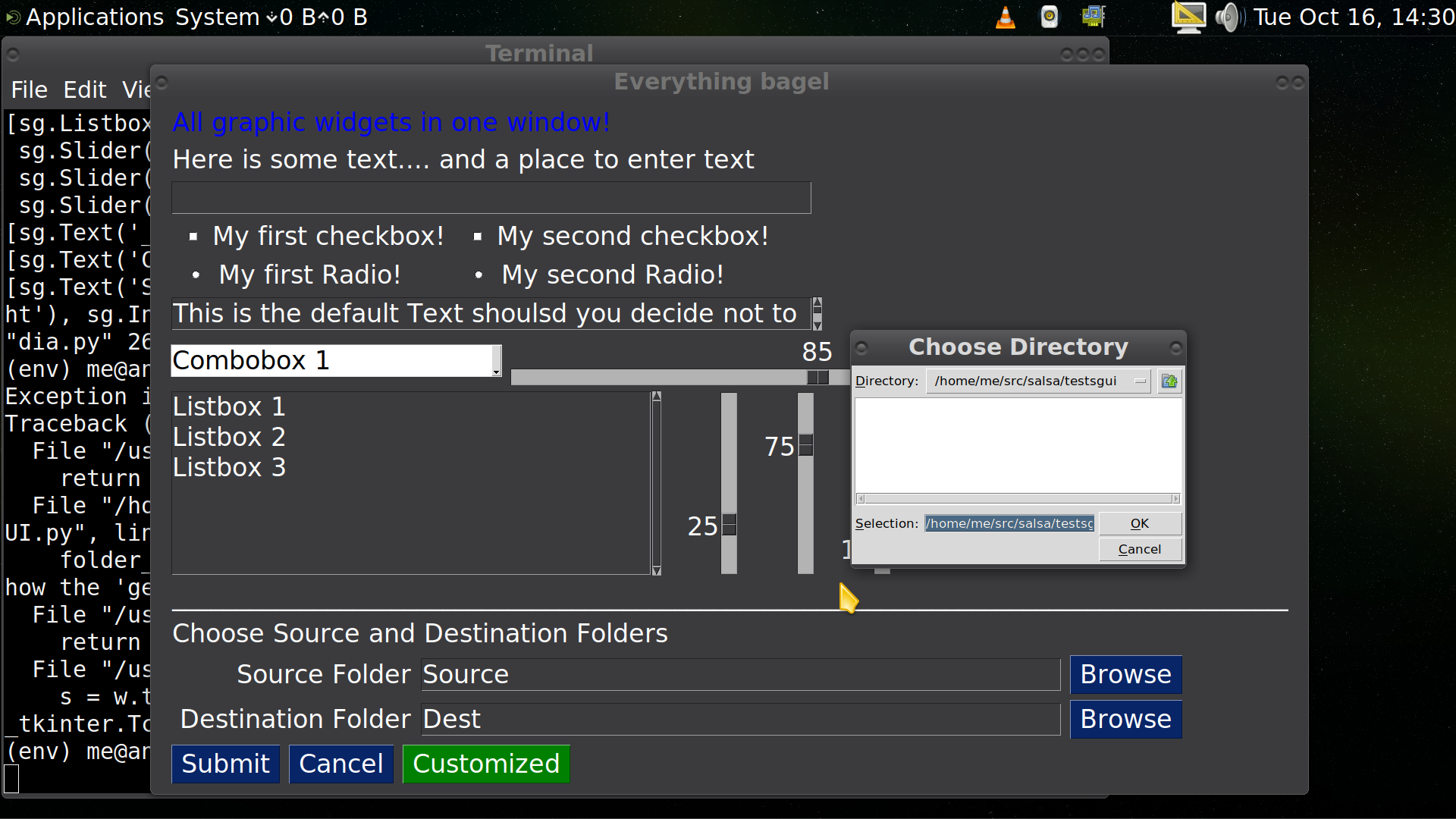The image size is (1456, 819).
Task: Click the horizontal slider showing 85
Action: pos(817,378)
